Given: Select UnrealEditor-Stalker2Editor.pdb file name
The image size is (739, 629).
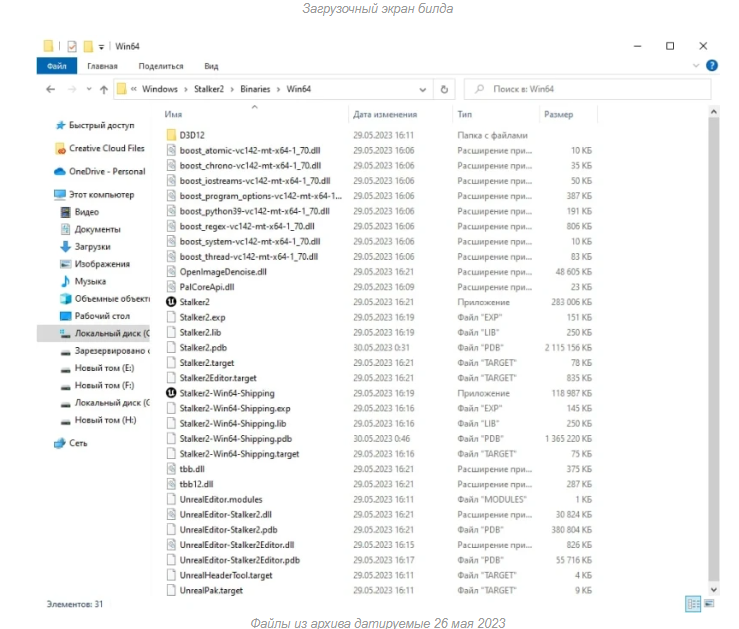Looking at the screenshot, I should coord(239,560).
